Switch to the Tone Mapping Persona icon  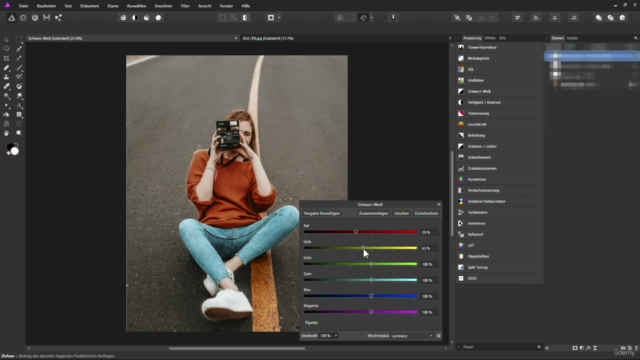pyautogui.click(x=47, y=18)
